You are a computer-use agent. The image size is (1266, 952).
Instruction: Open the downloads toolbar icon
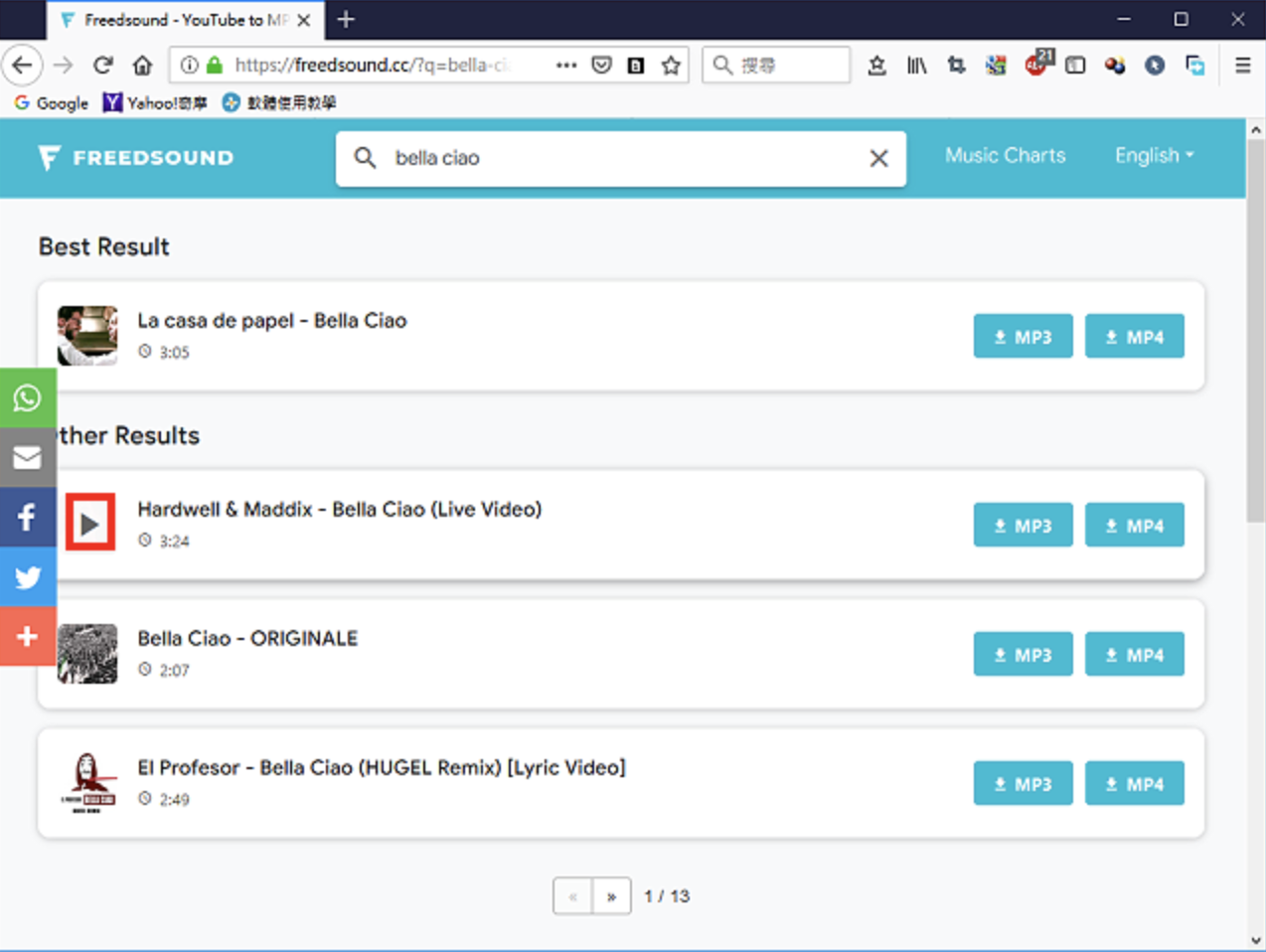tap(876, 66)
